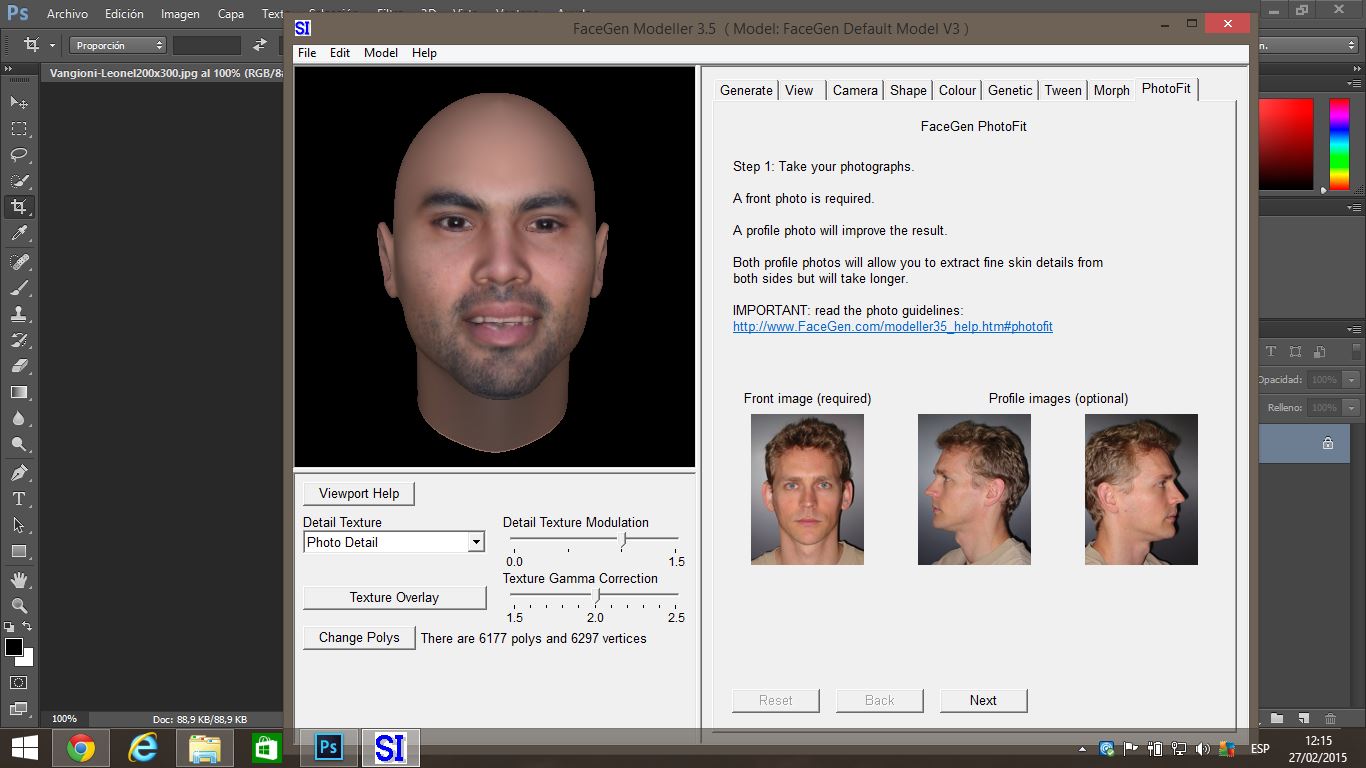Select the Eraser tool
The height and width of the screenshot is (768, 1366).
pyautogui.click(x=19, y=366)
